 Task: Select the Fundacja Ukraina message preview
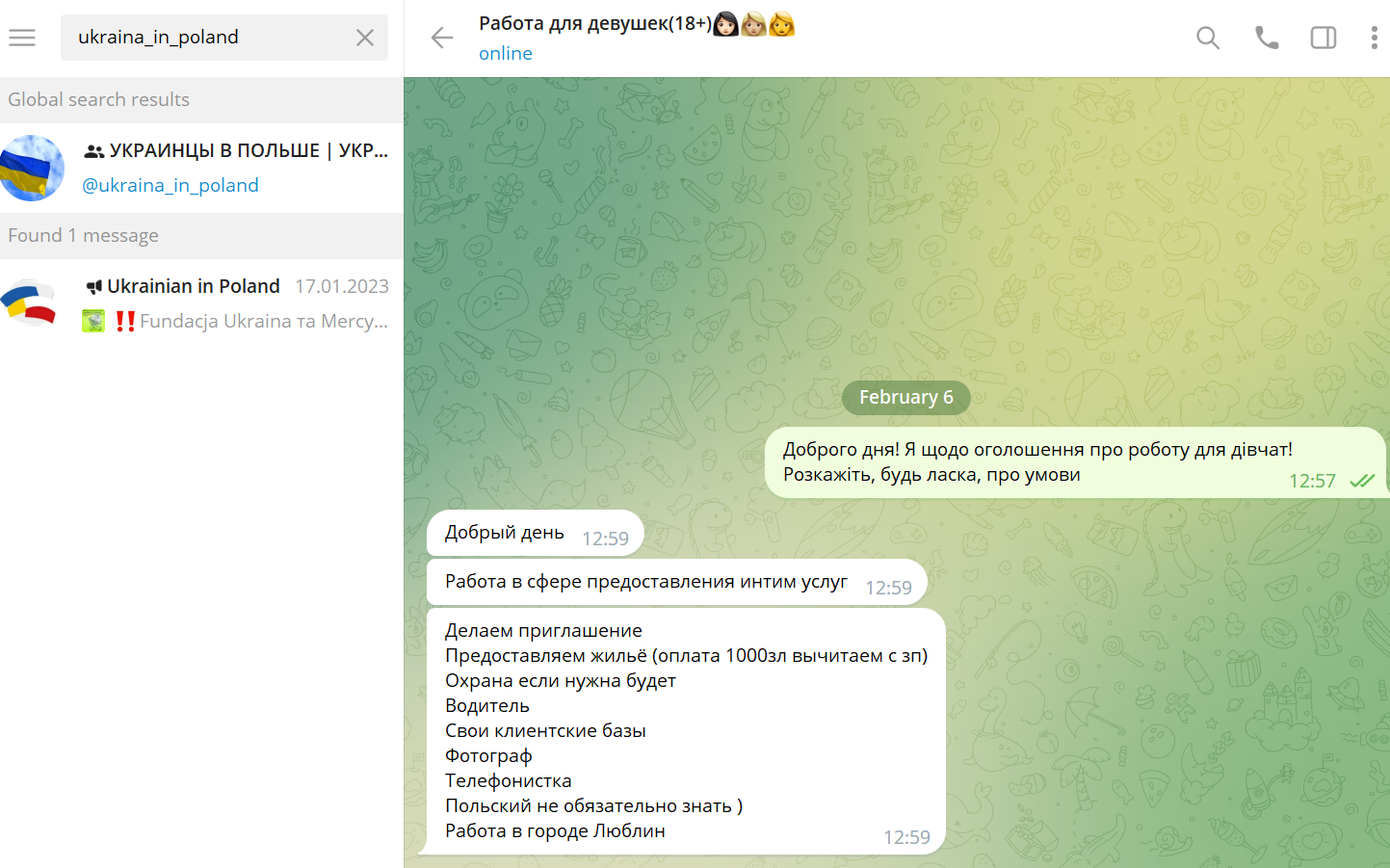(263, 322)
